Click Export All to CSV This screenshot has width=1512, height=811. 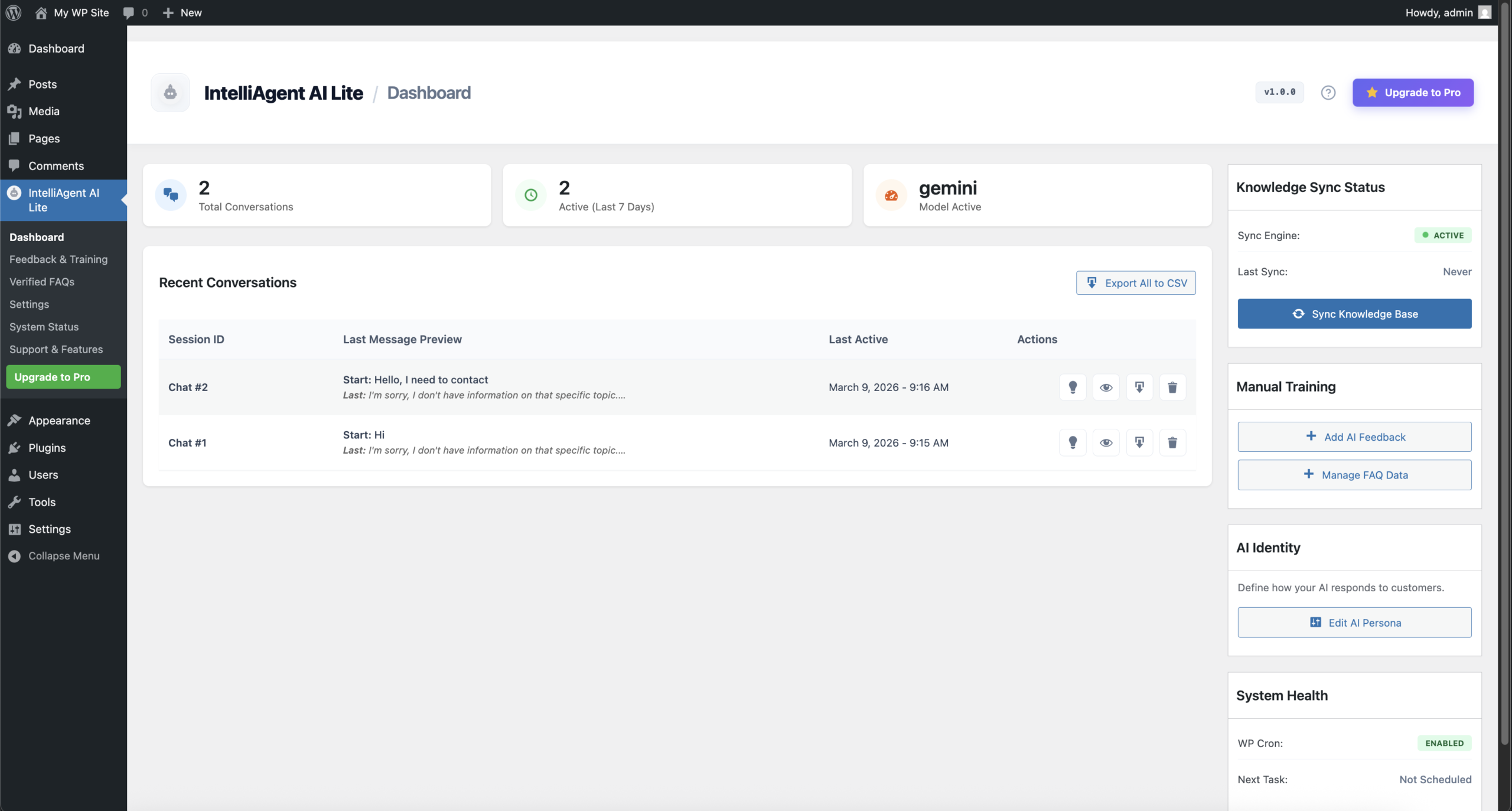pos(1135,282)
